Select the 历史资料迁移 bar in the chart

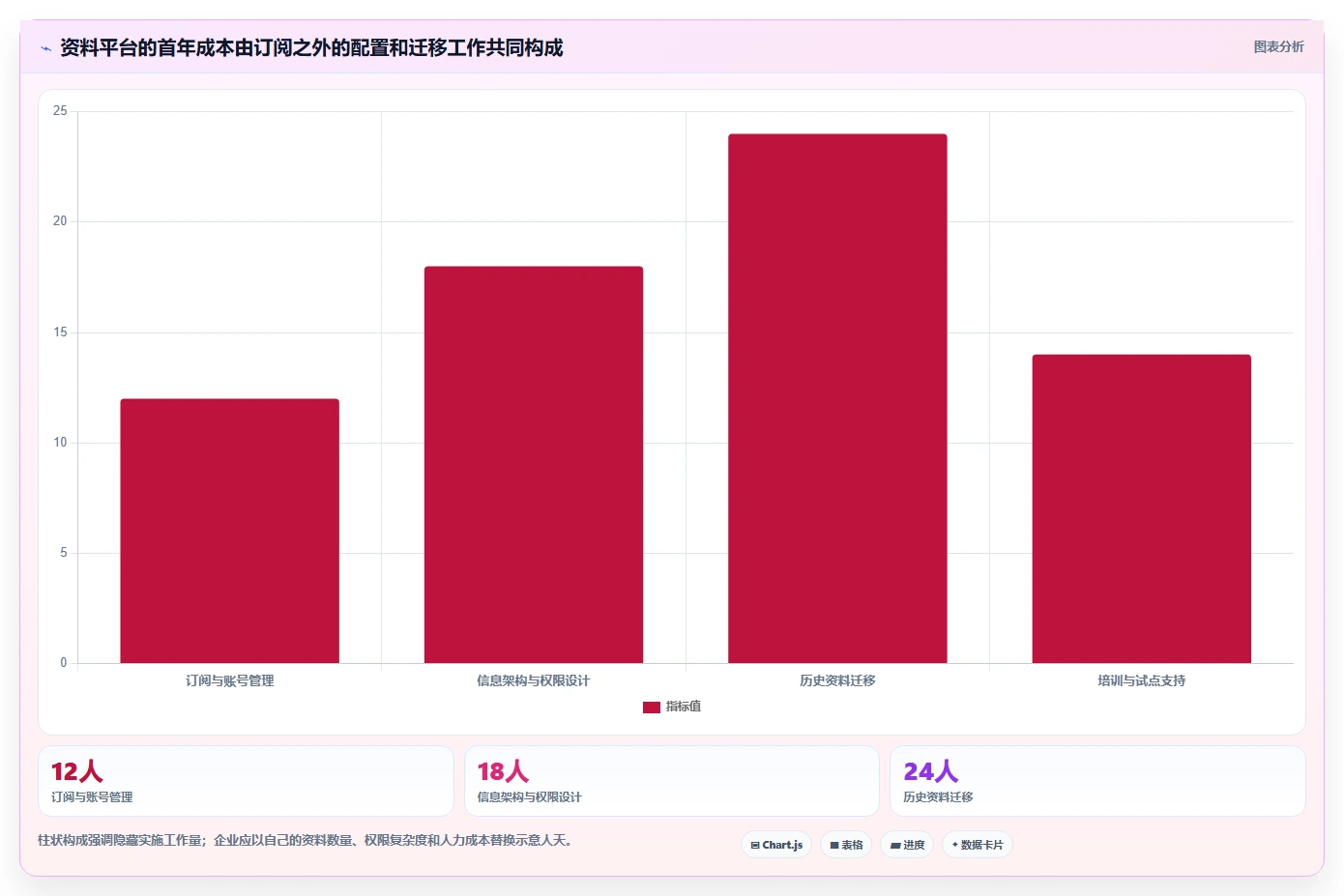(837, 398)
